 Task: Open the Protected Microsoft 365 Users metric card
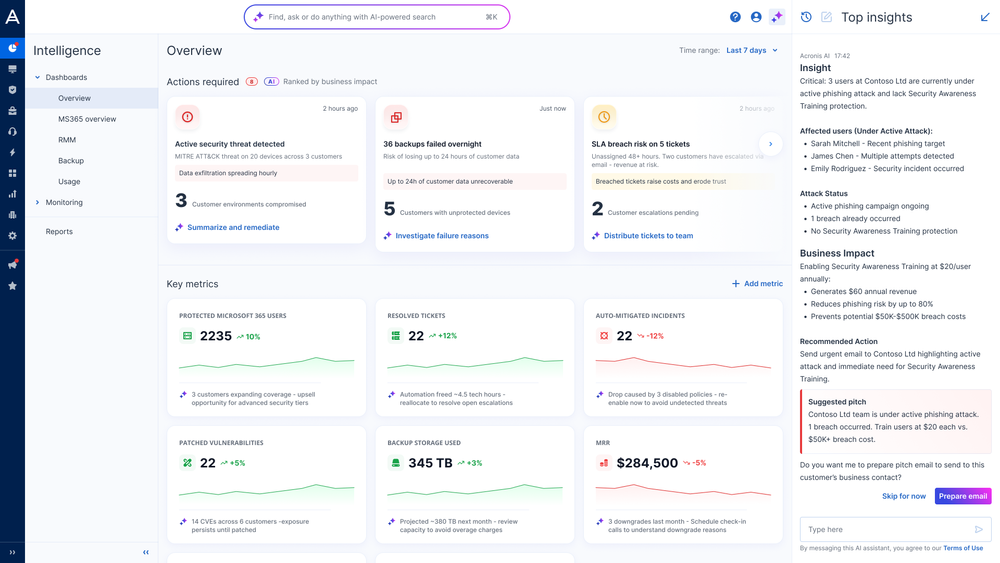267,358
